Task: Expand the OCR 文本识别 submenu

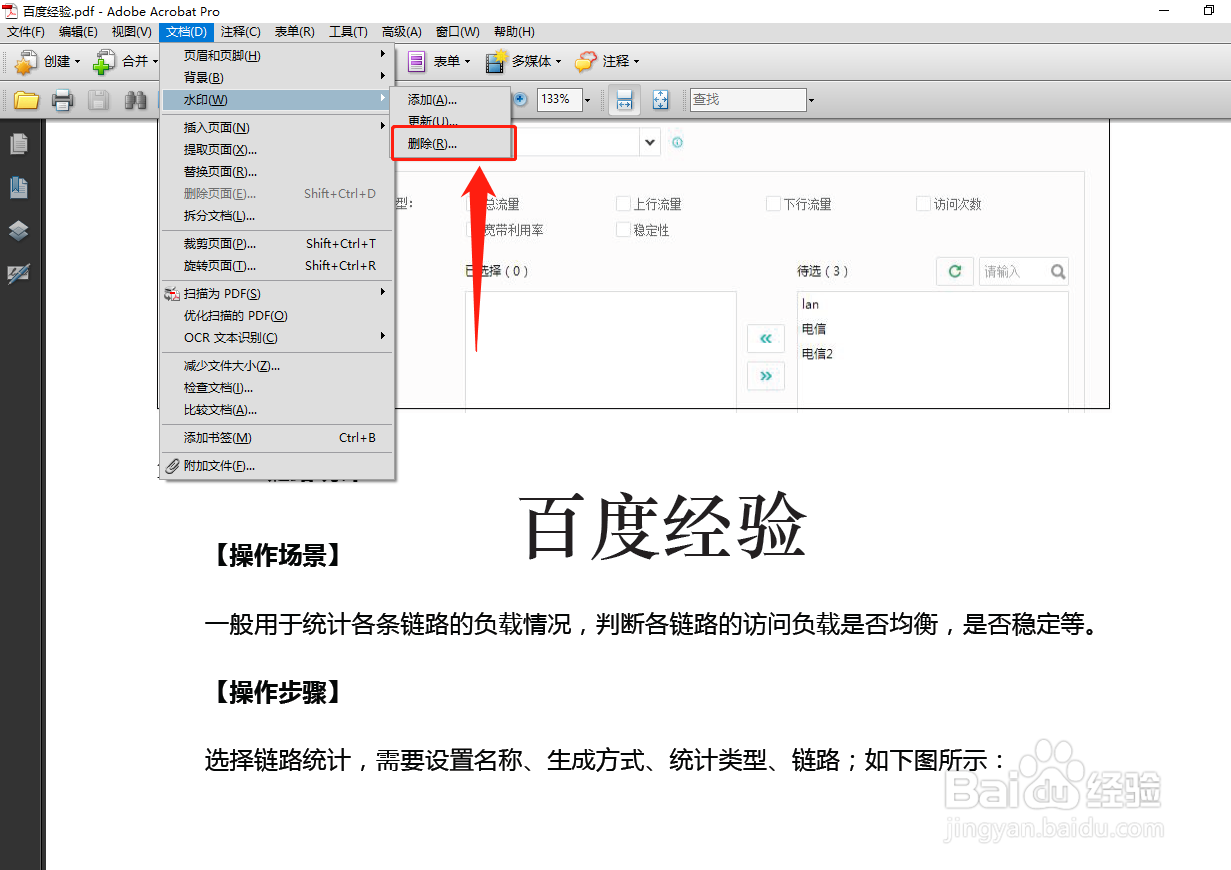Action: [277, 337]
